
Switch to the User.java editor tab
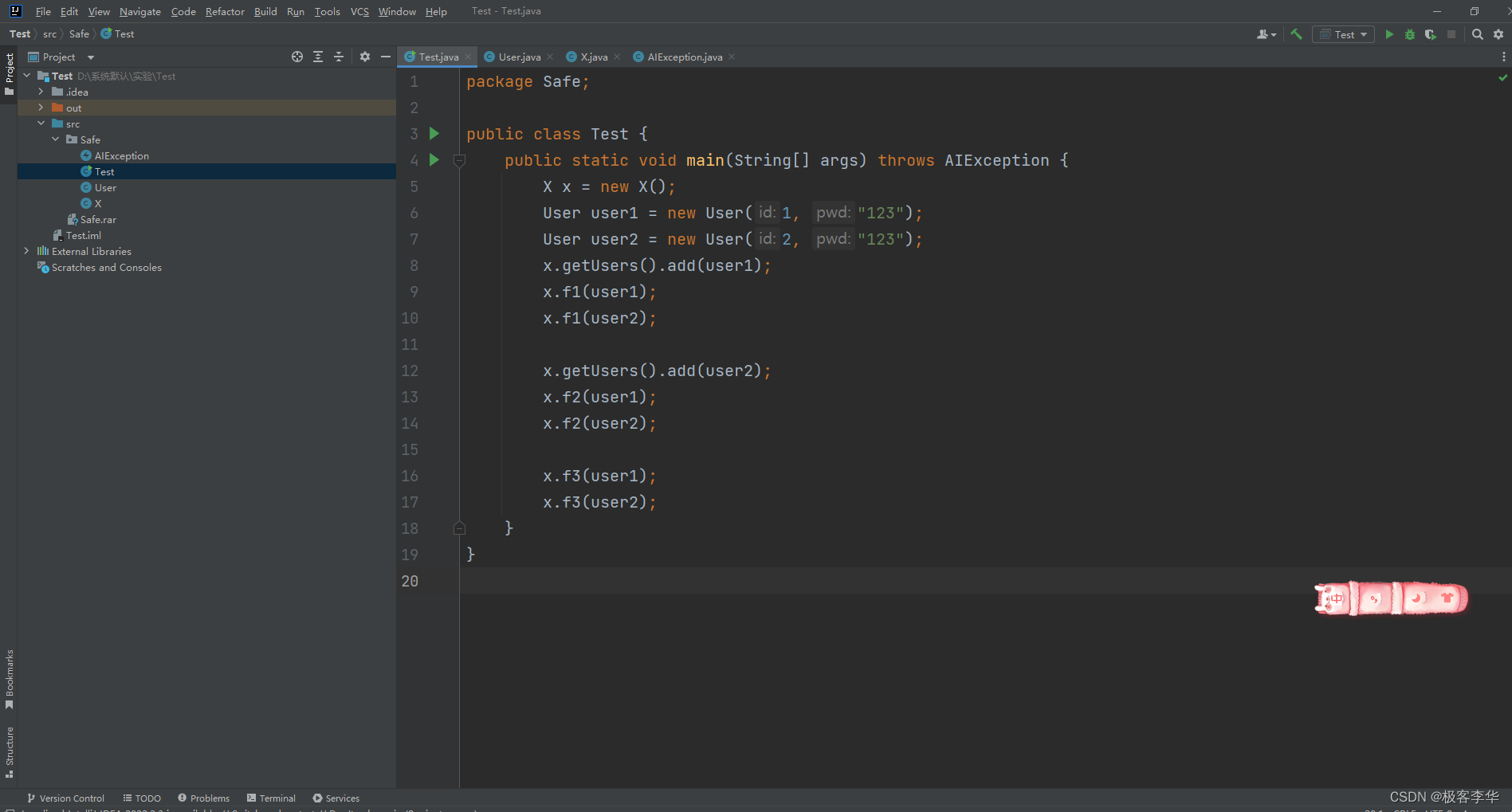coord(518,57)
